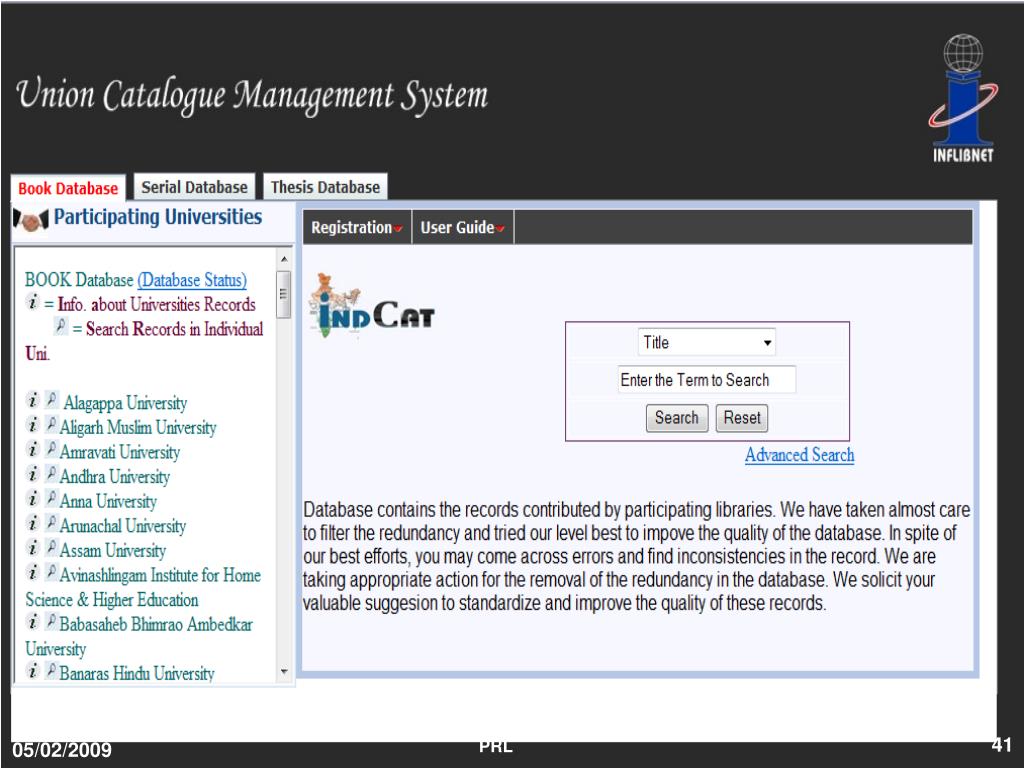This screenshot has height=768, width=1024.
Task: Click search icon beside Avinashlingam Institute
Action: tap(52, 572)
